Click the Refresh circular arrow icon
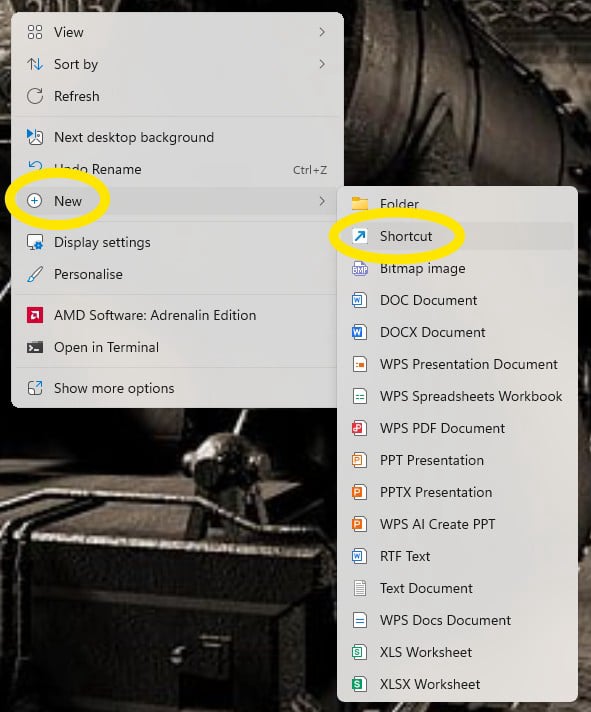The image size is (591, 712). pyautogui.click(x=35, y=96)
